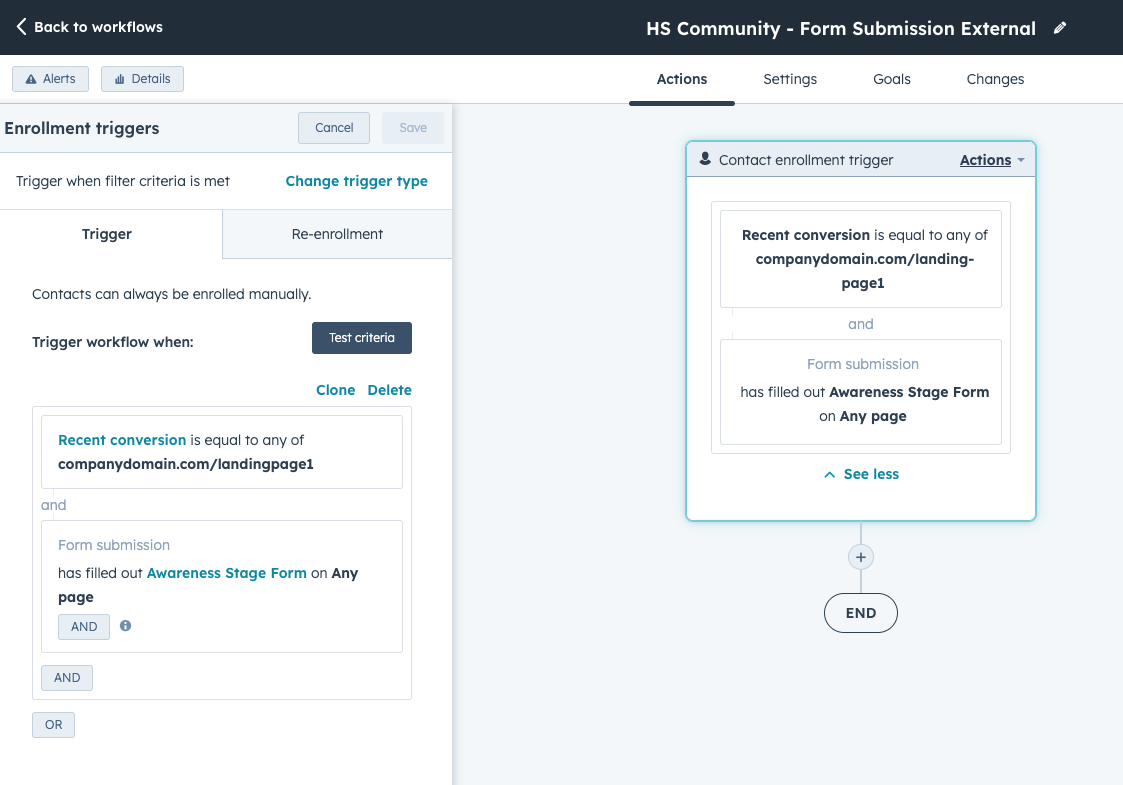1123x785 pixels.
Task: Click Clone to duplicate the filter group
Action: point(336,389)
